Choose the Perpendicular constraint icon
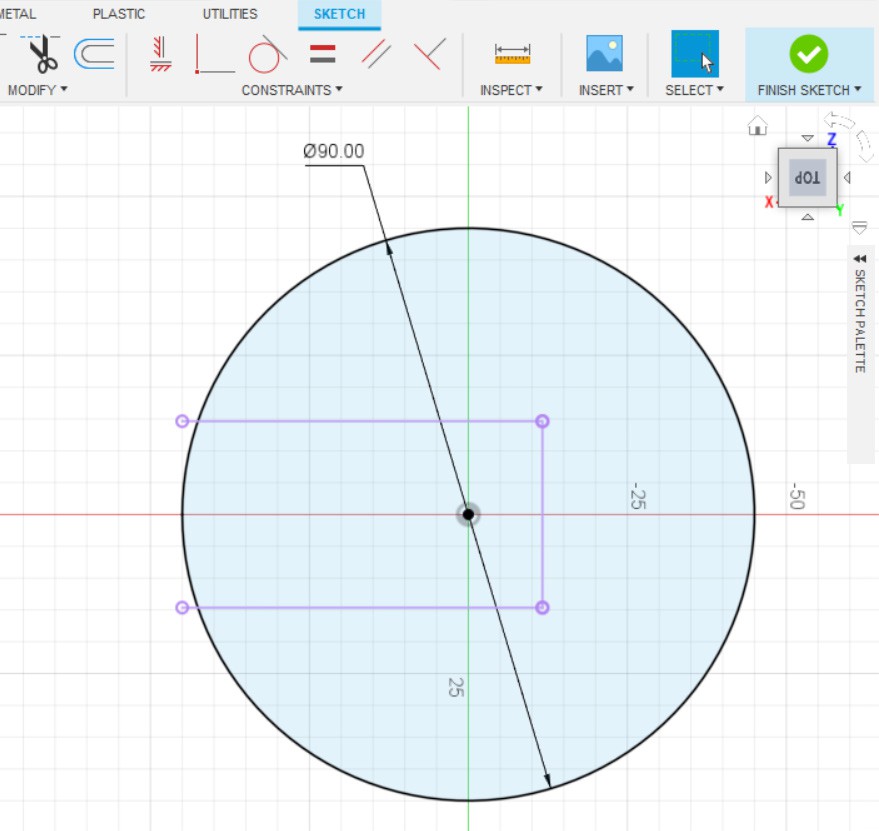Viewport: 879px width, 831px height. pyautogui.click(x=429, y=54)
